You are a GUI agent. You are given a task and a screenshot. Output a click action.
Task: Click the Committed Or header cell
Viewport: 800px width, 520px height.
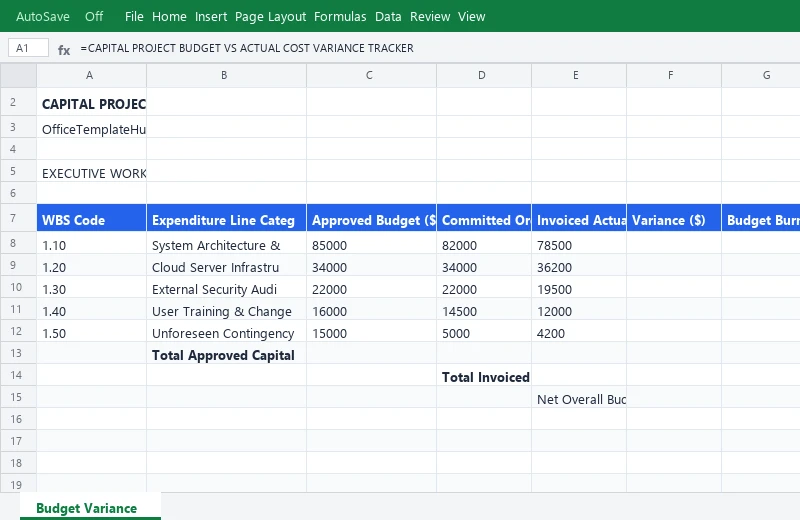[x=484, y=218]
